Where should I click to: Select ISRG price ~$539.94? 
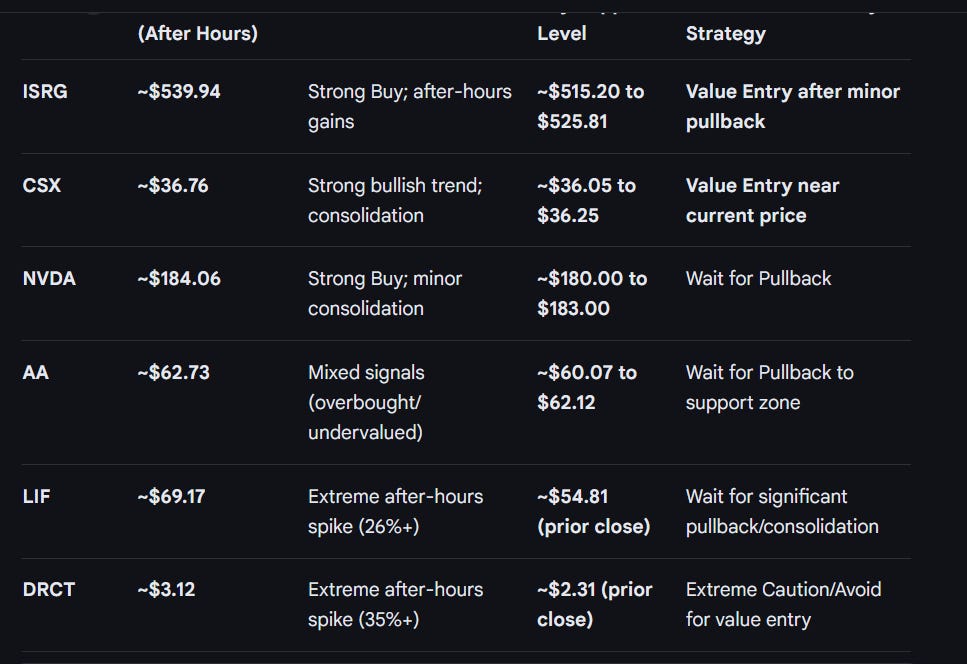point(179,92)
